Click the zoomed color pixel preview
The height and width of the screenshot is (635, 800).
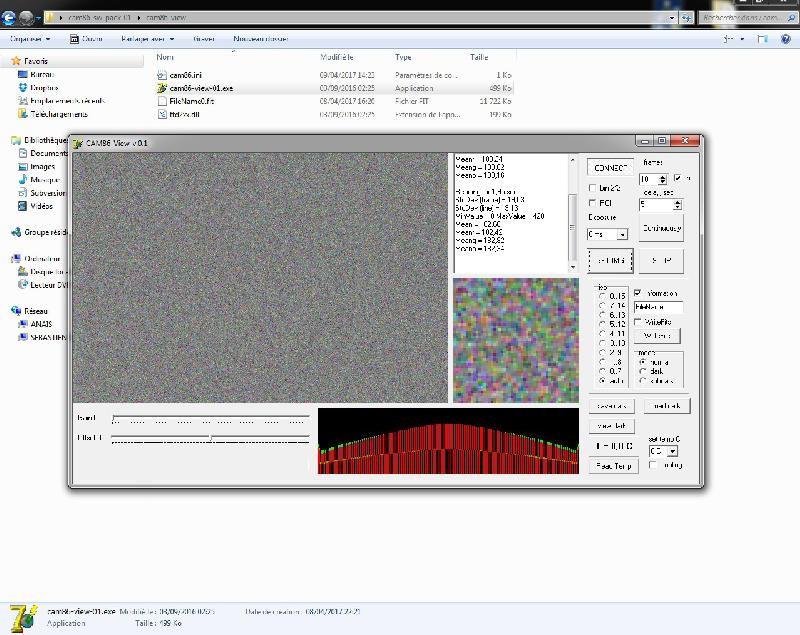[516, 340]
